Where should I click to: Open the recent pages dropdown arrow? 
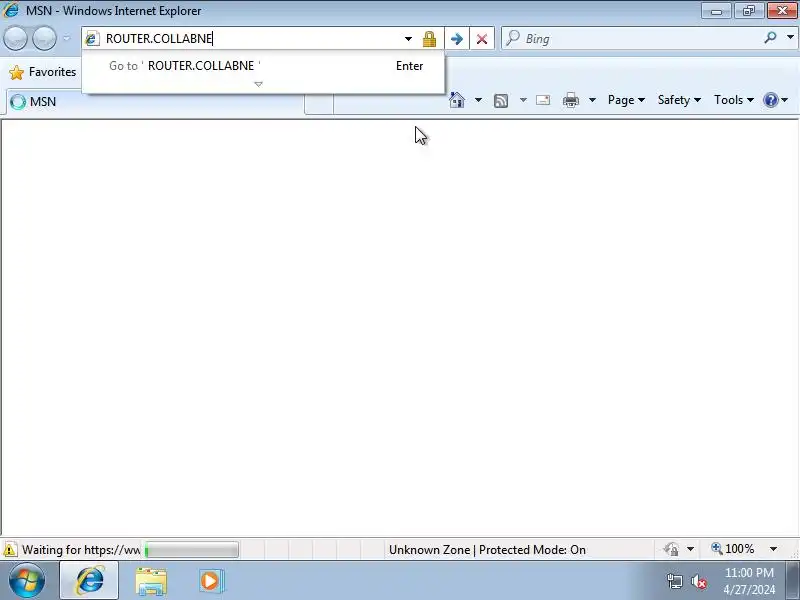[66, 38]
